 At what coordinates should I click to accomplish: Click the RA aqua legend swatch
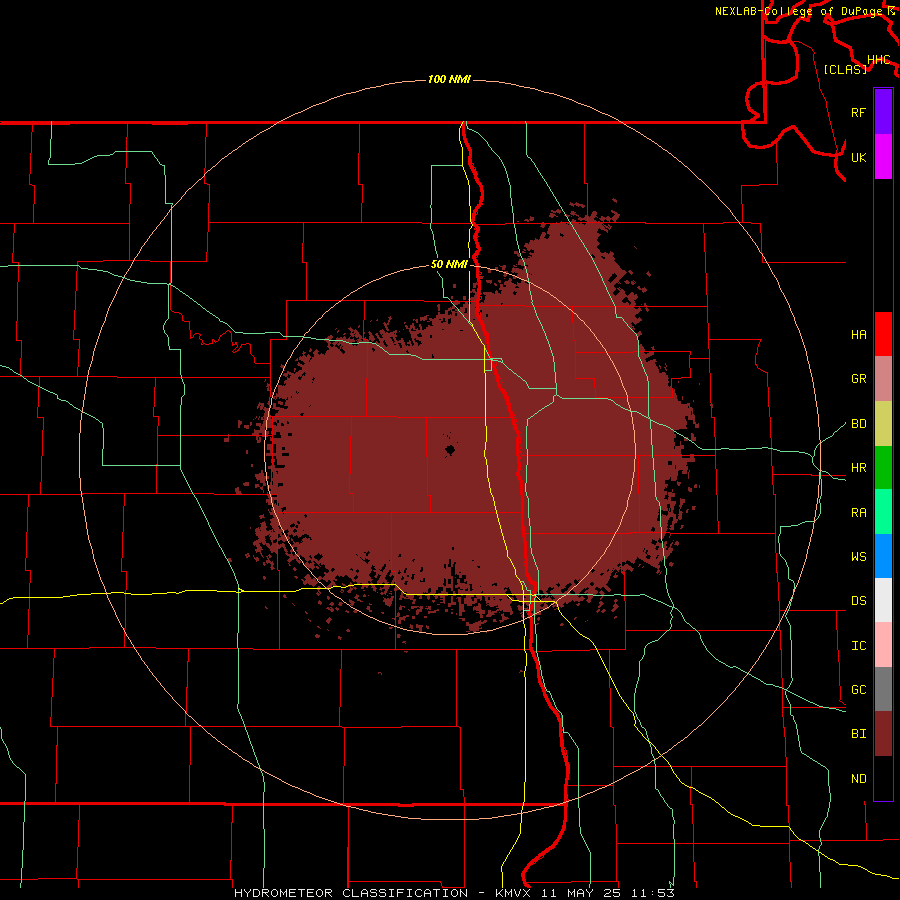point(883,512)
